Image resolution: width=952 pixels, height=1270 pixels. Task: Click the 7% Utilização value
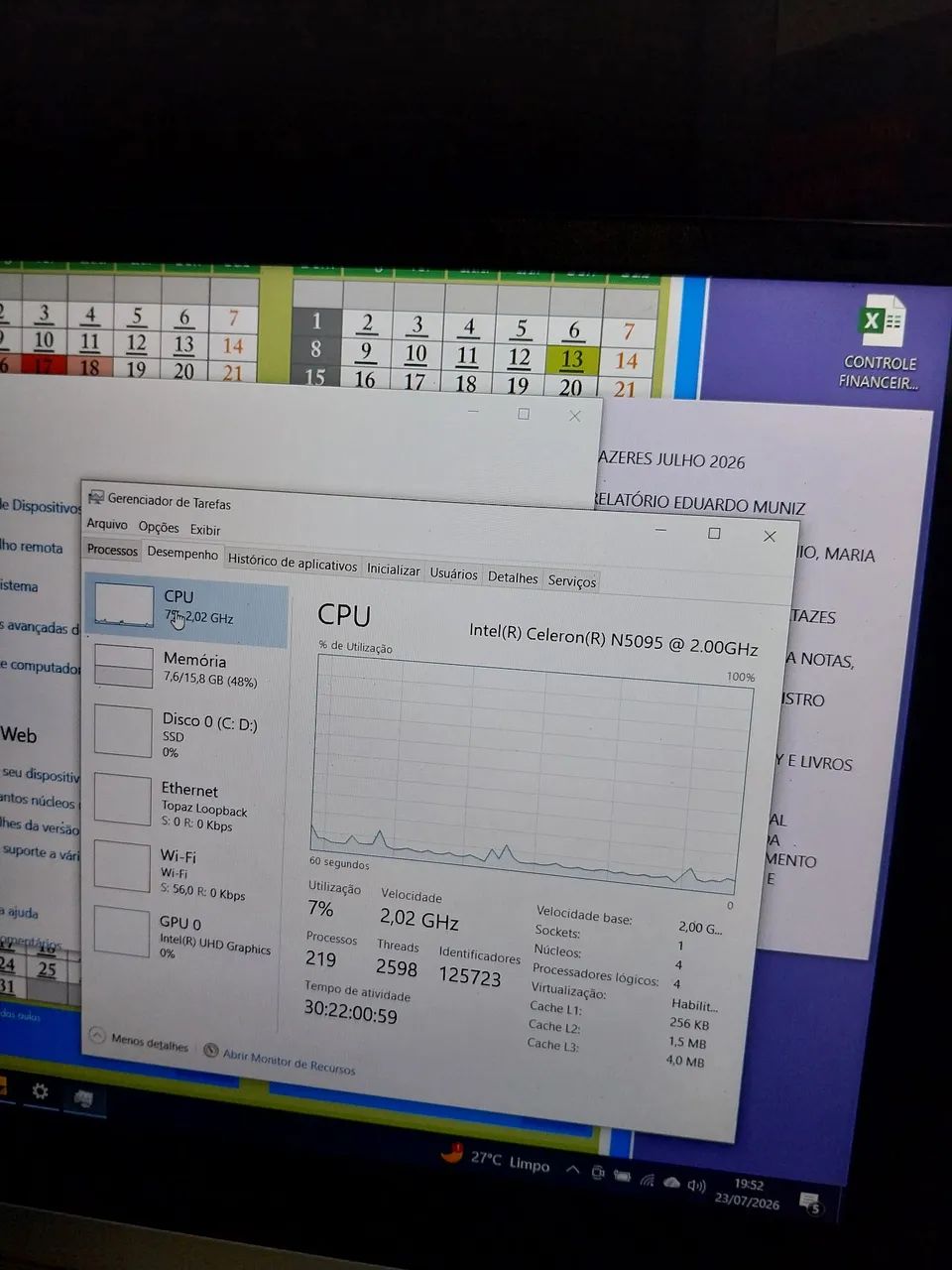click(320, 908)
